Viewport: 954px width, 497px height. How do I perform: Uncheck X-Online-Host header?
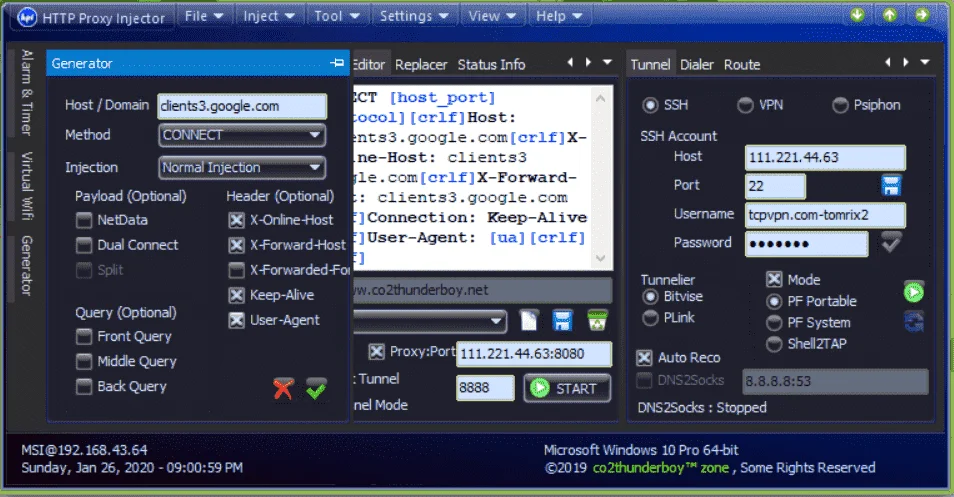[236, 220]
